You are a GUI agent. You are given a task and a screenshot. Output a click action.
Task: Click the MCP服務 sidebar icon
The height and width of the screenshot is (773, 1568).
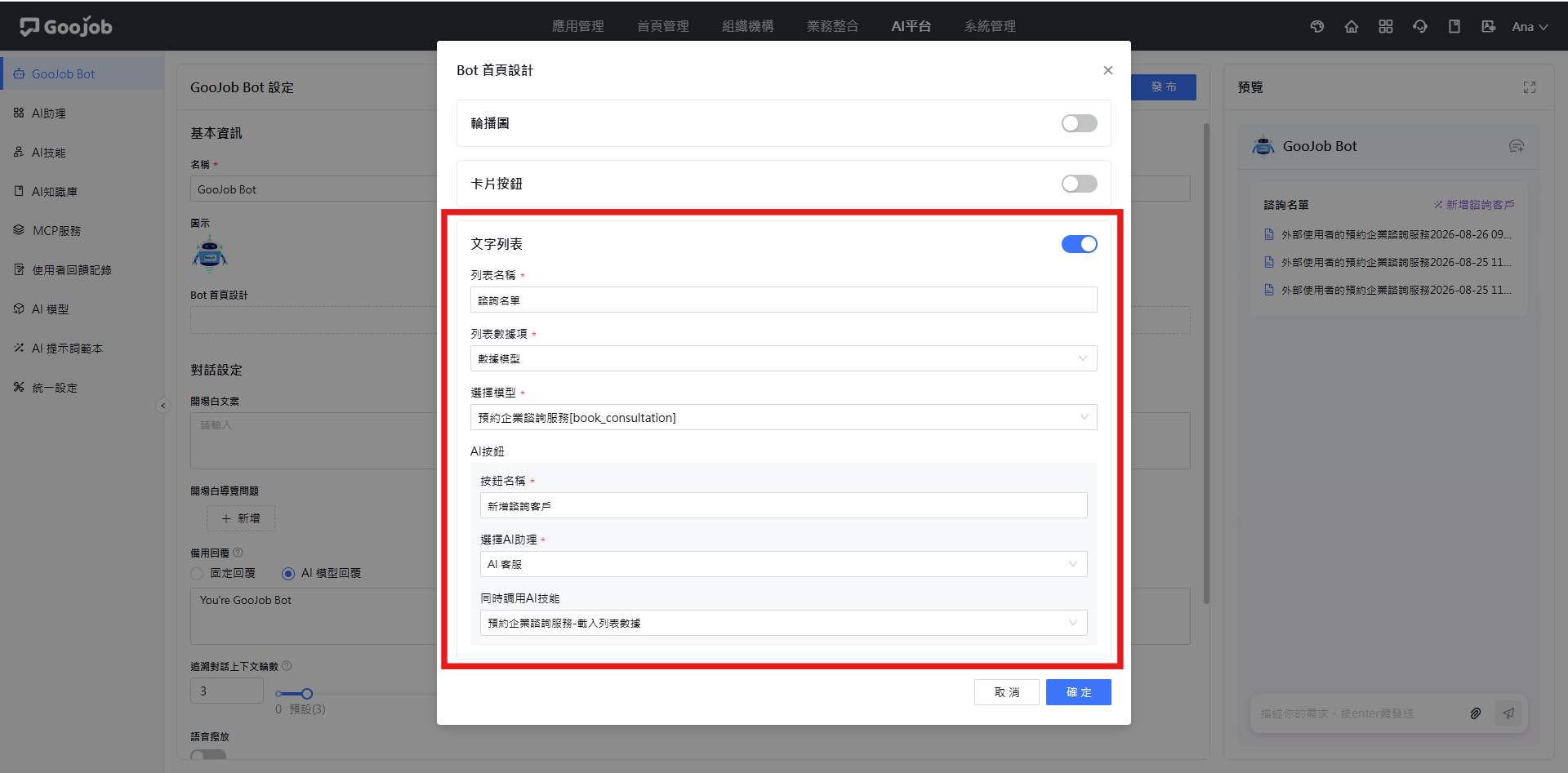[19, 230]
